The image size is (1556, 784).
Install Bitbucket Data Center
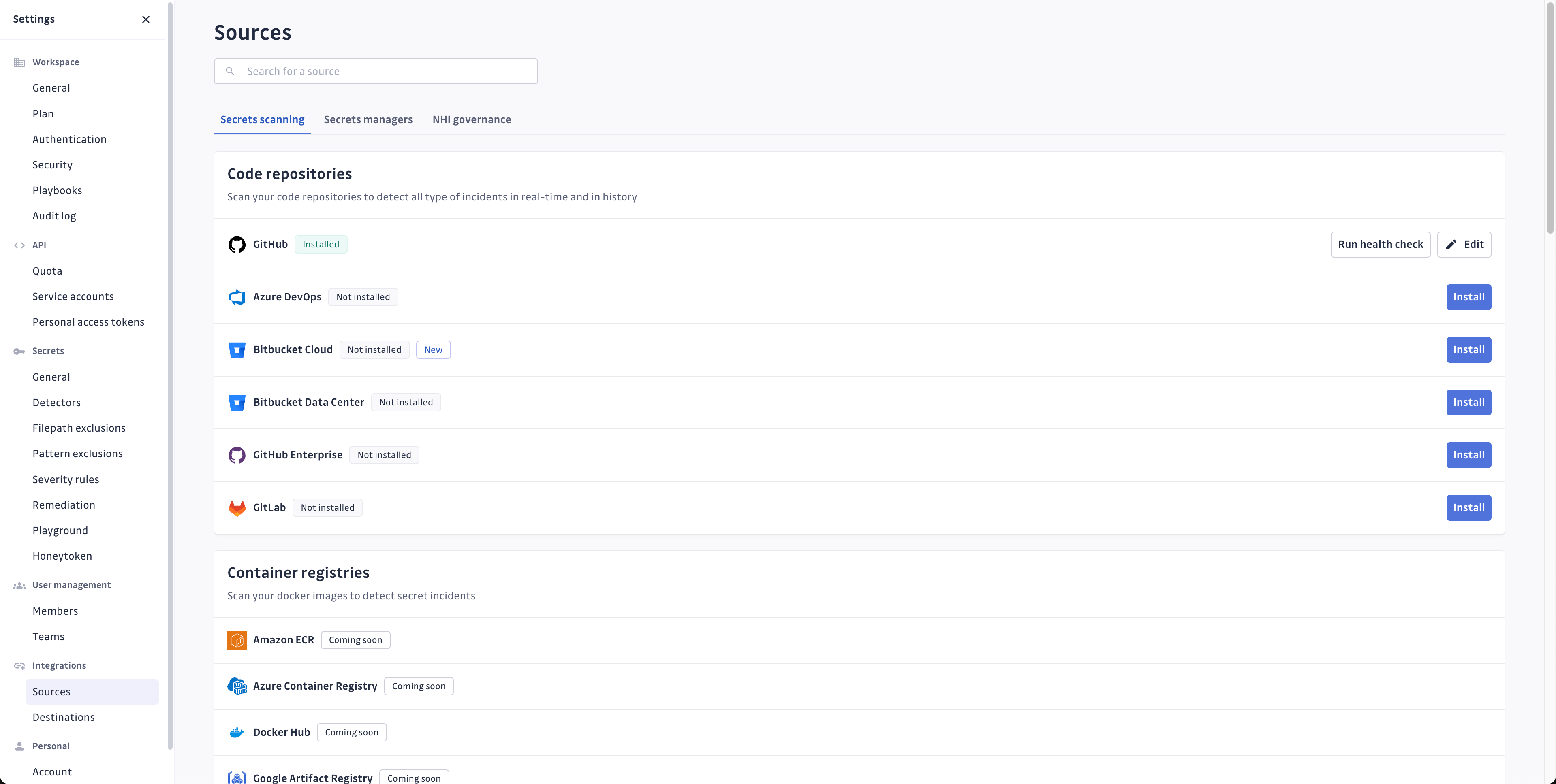click(x=1468, y=403)
